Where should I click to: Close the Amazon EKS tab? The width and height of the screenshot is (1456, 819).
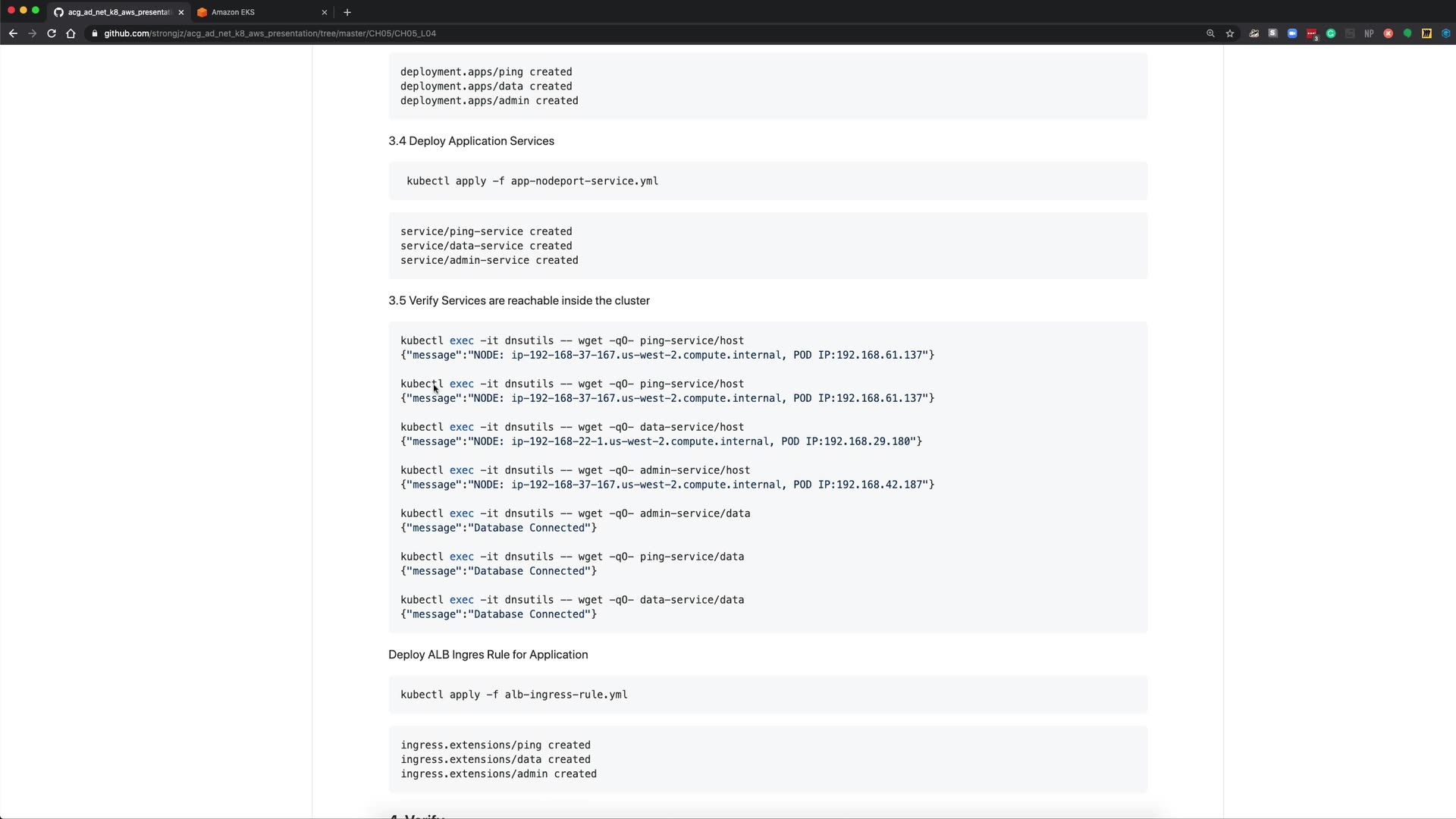coord(325,12)
